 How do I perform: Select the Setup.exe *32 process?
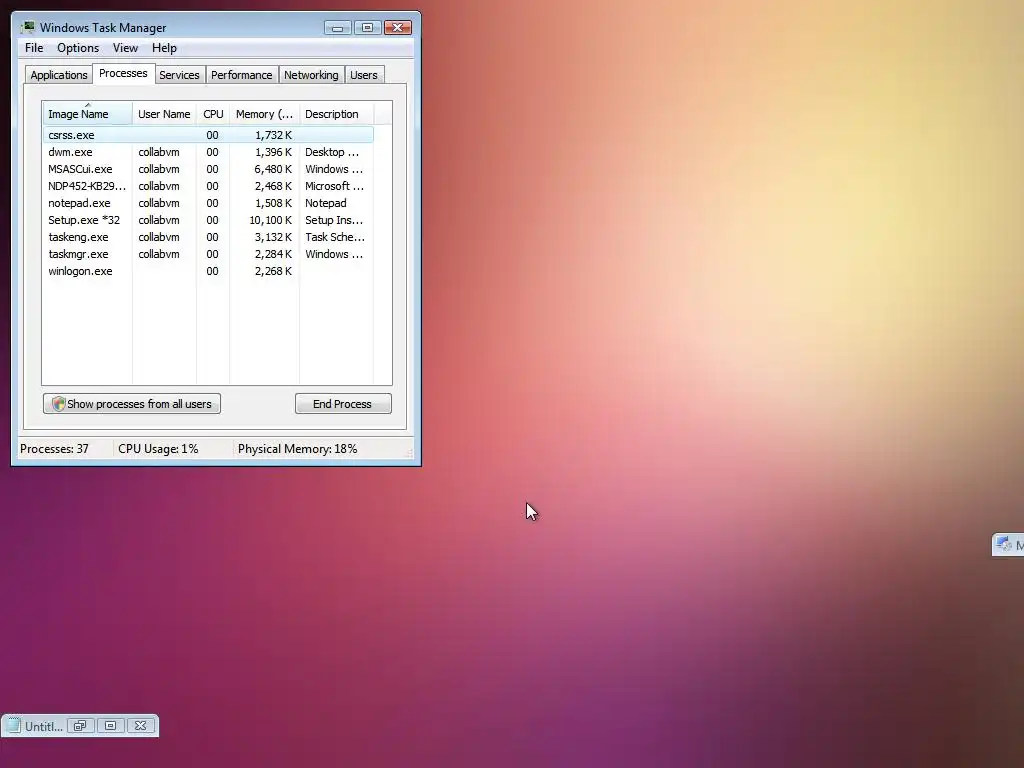pyautogui.click(x=208, y=220)
